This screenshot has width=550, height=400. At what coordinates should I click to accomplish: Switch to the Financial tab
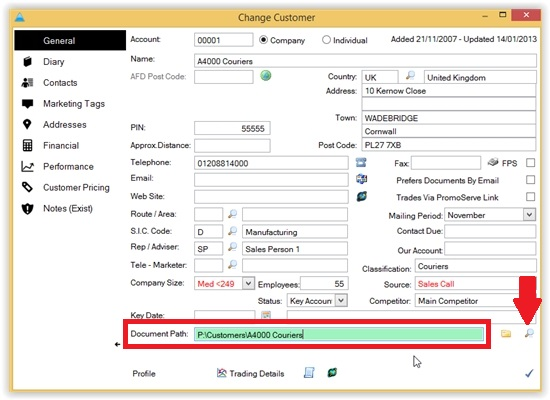coord(61,146)
